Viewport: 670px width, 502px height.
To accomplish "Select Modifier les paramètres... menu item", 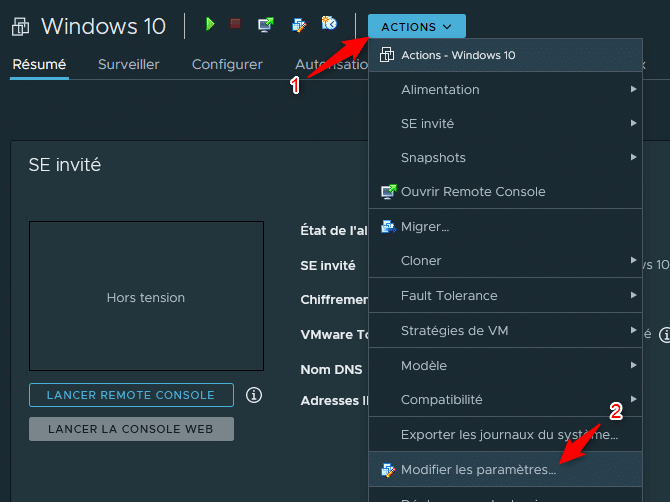I will pos(478,470).
